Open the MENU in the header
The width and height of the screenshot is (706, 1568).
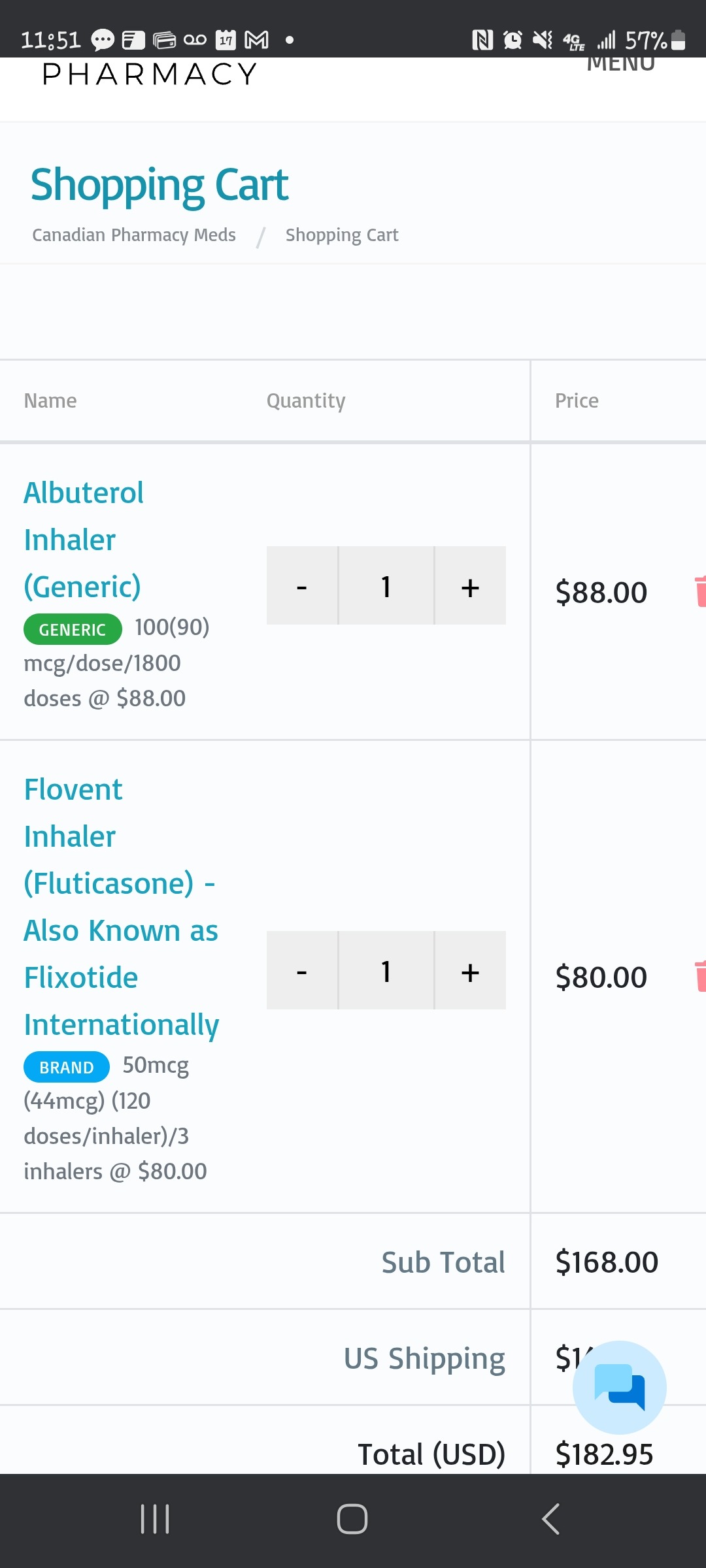[621, 65]
